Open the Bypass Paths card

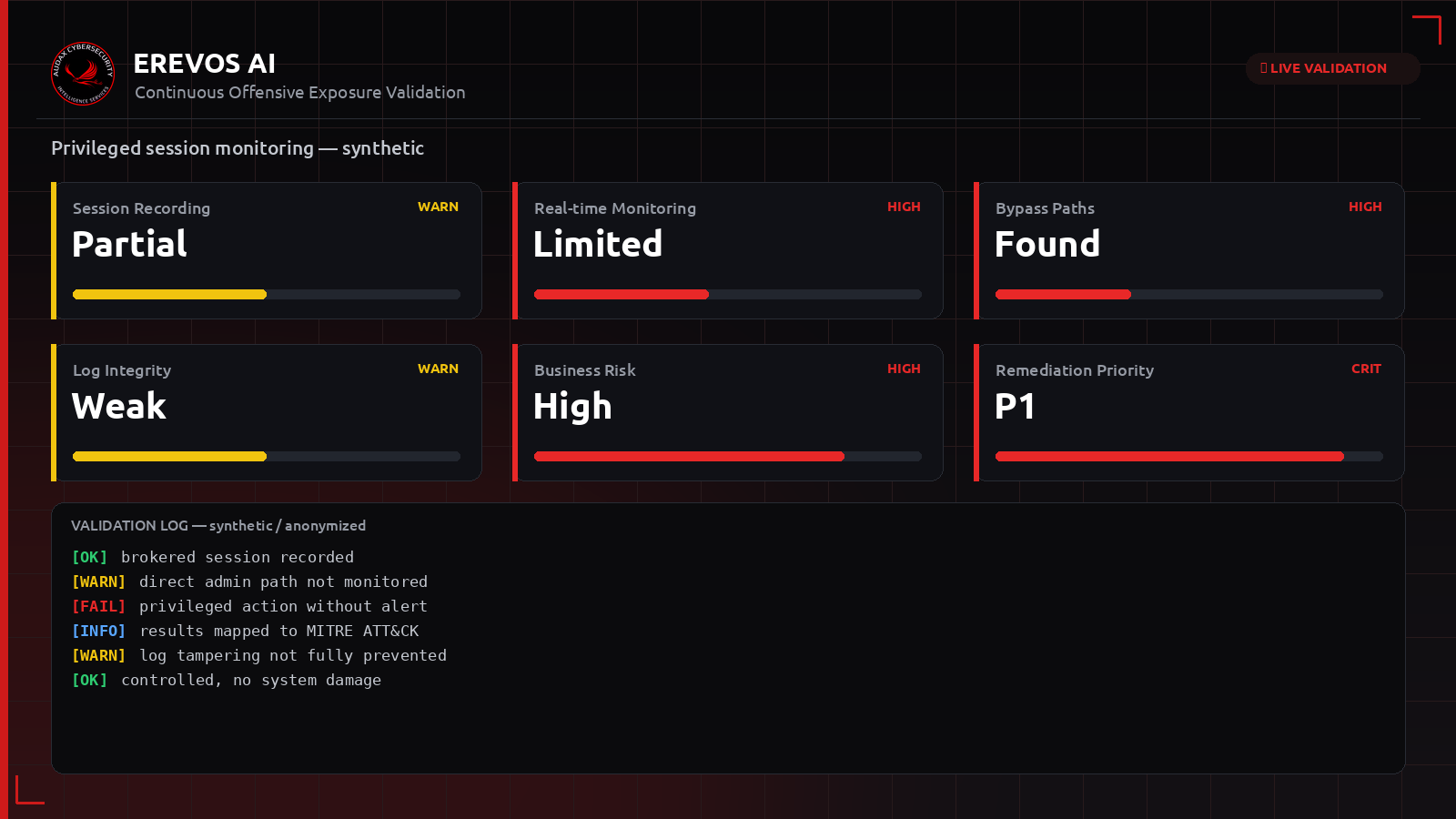[1189, 250]
